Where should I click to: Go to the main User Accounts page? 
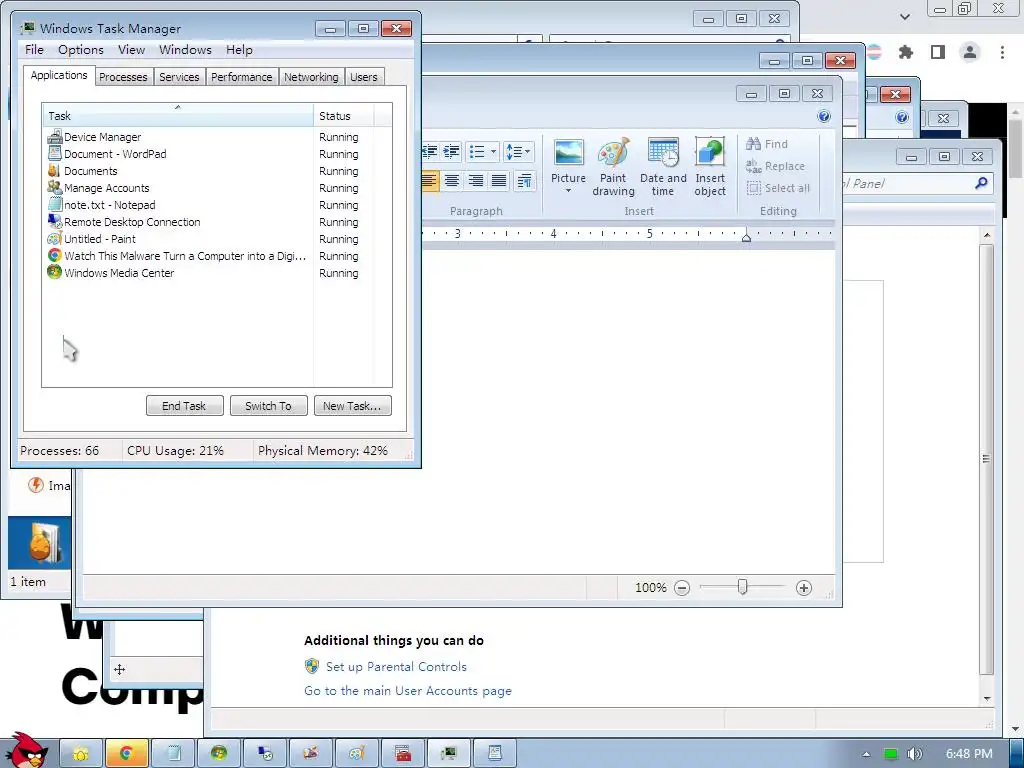pyautogui.click(x=408, y=691)
